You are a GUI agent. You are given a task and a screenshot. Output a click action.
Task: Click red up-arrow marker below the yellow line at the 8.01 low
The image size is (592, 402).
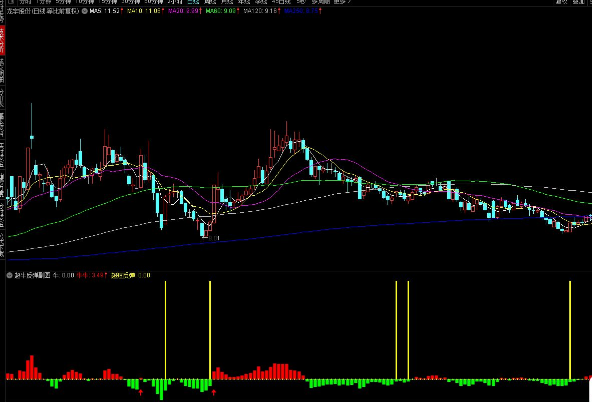point(214,393)
